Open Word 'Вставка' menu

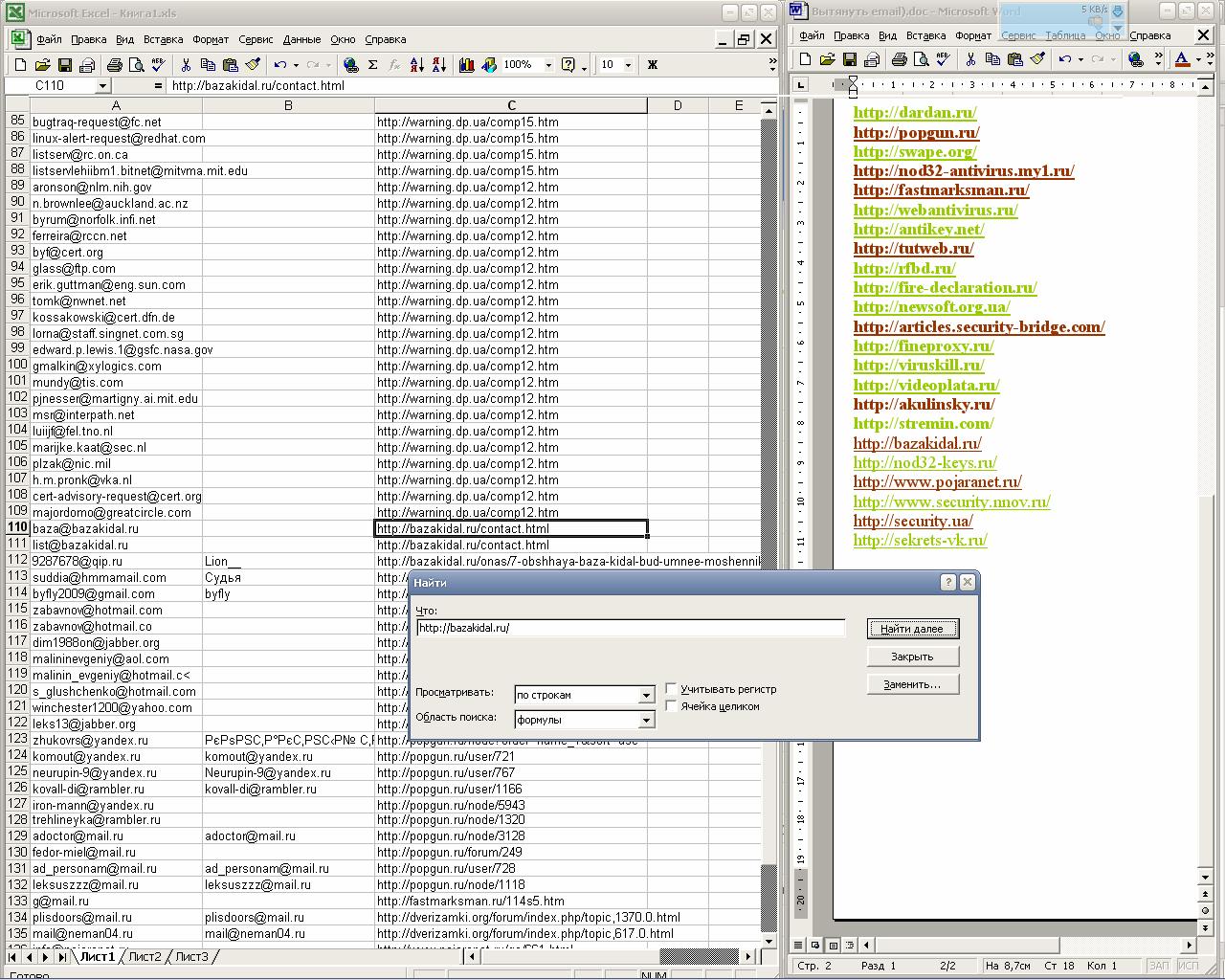point(925,35)
